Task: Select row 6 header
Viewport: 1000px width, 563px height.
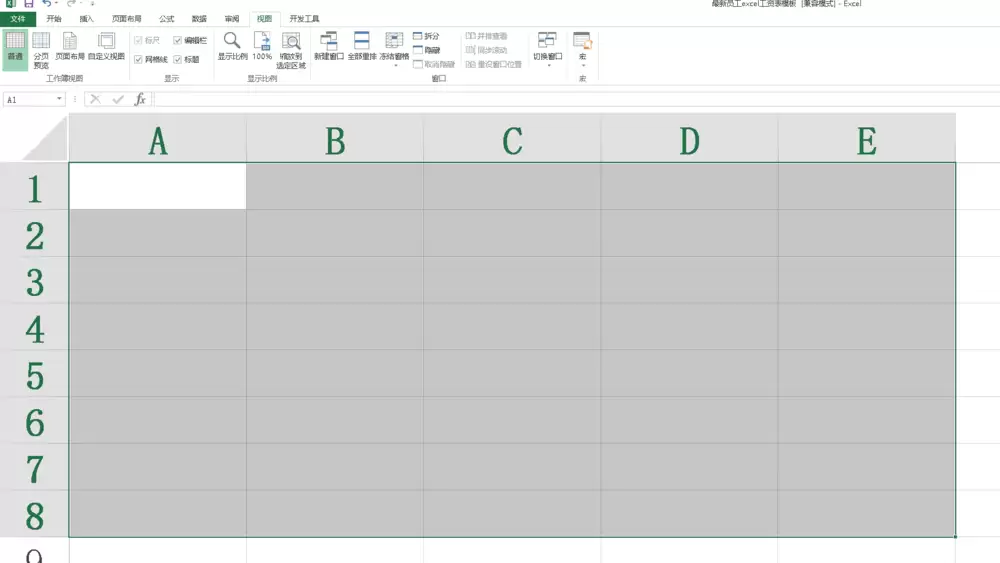Action: (x=34, y=420)
